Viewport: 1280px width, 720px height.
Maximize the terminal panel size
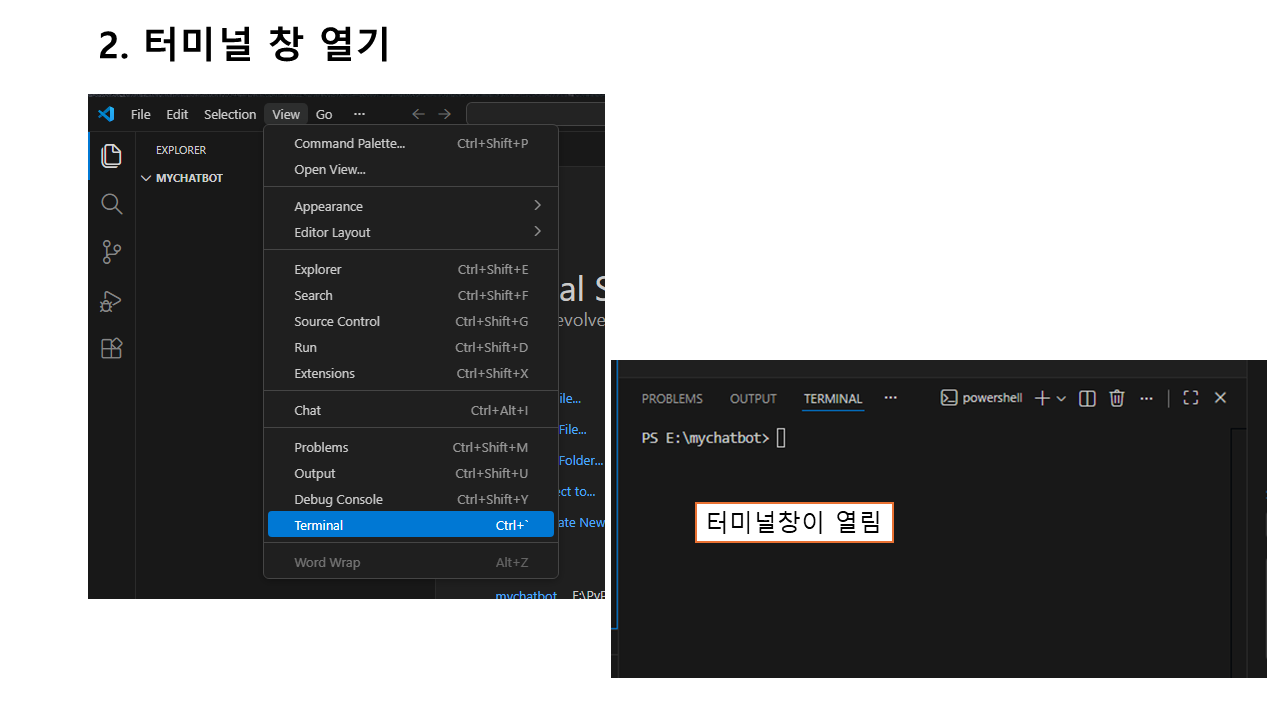coord(1190,398)
